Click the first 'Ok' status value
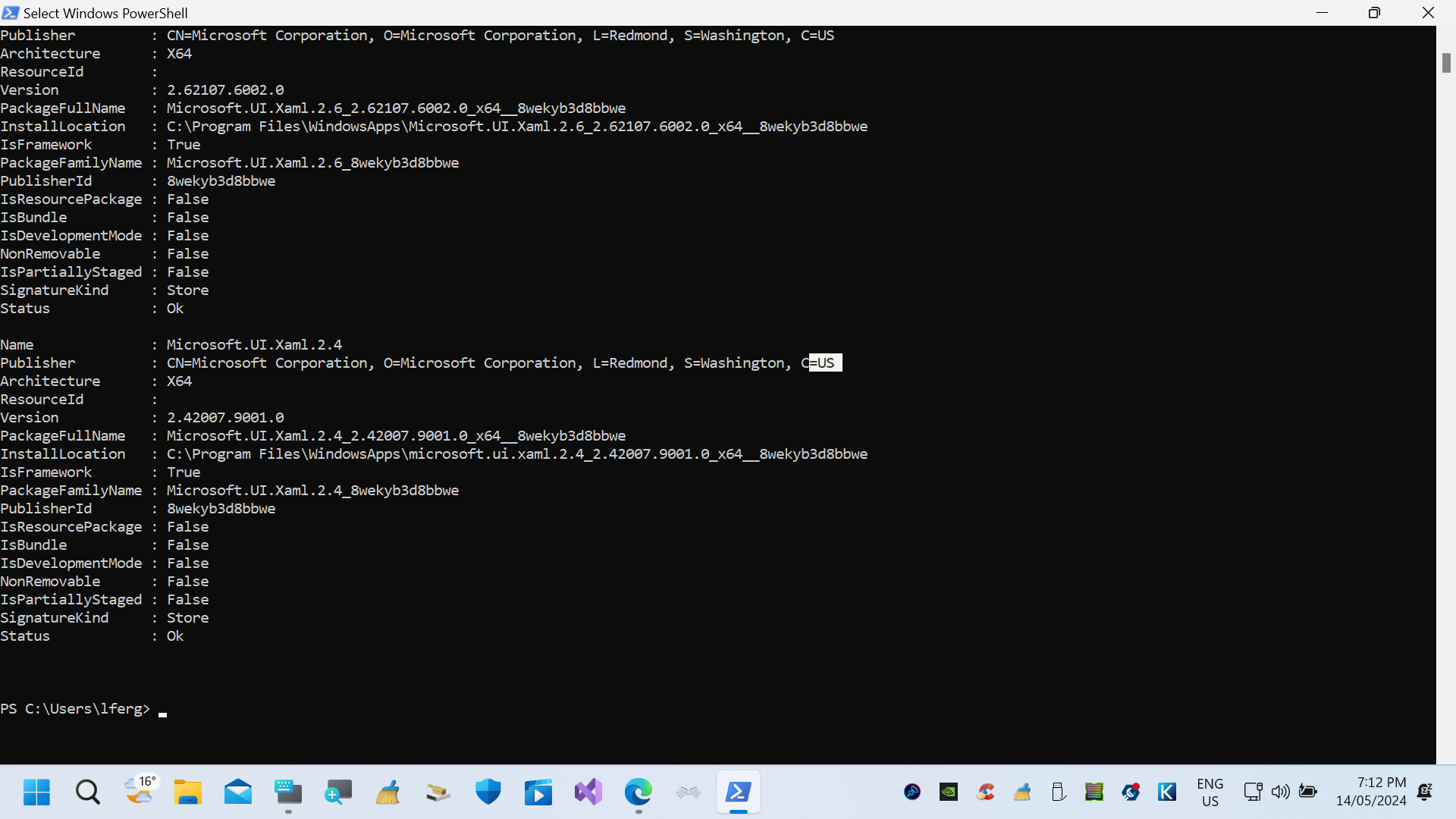This screenshot has height=819, width=1456. point(175,309)
